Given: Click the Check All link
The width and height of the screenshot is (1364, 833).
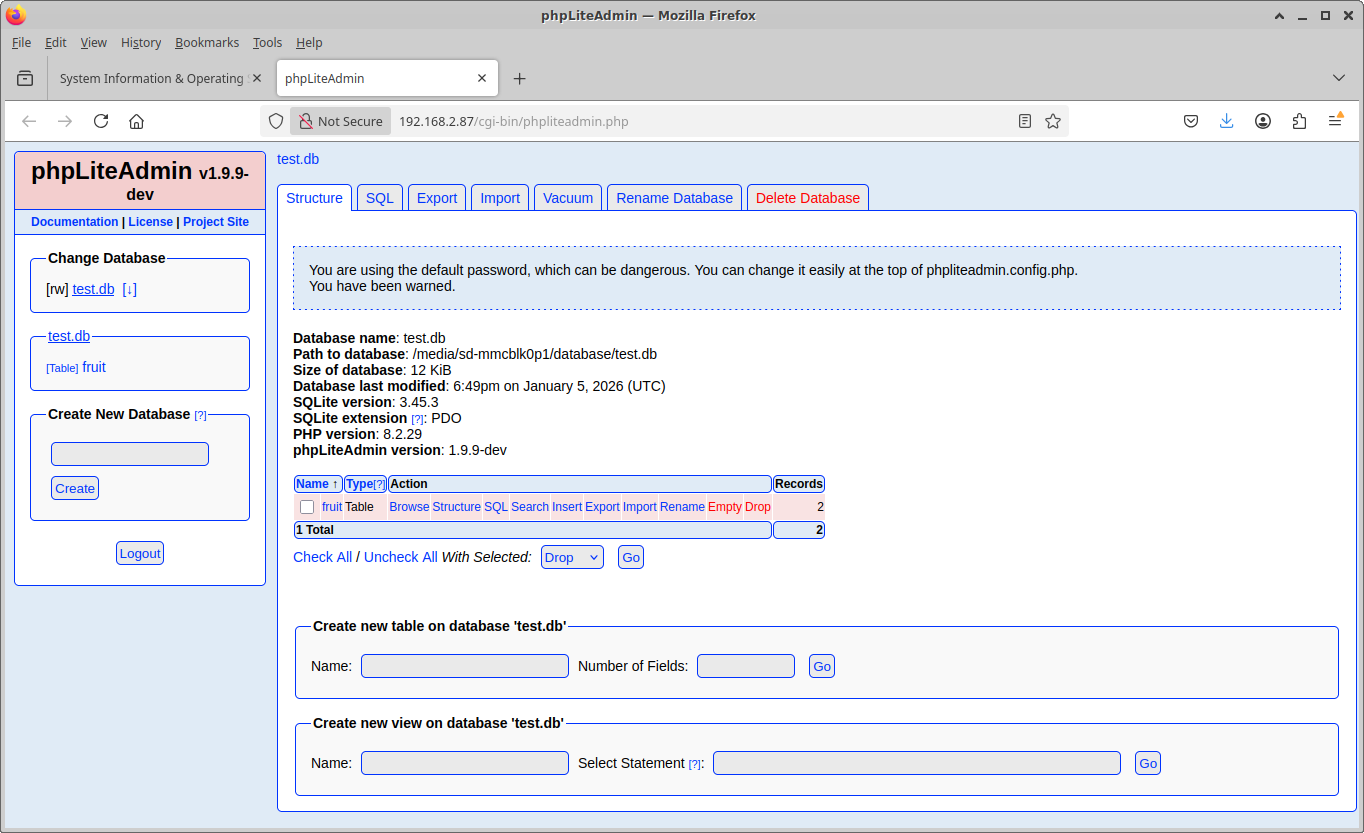Looking at the screenshot, I should tap(322, 557).
